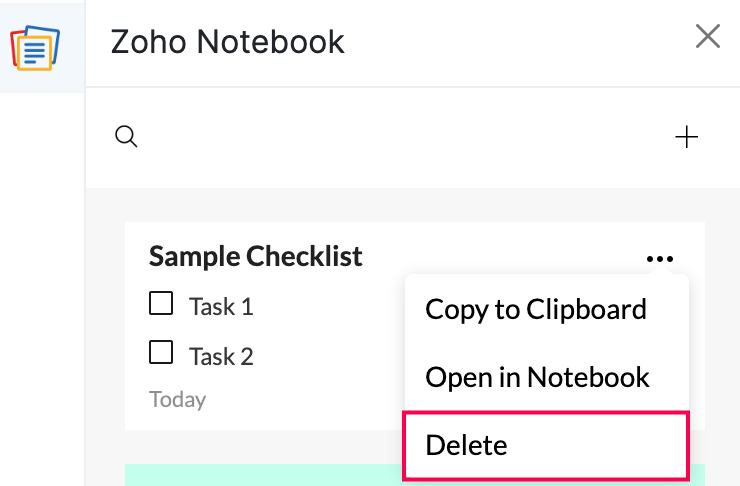Select Open in Notebook menu entry
740x486 pixels.
coord(537,377)
